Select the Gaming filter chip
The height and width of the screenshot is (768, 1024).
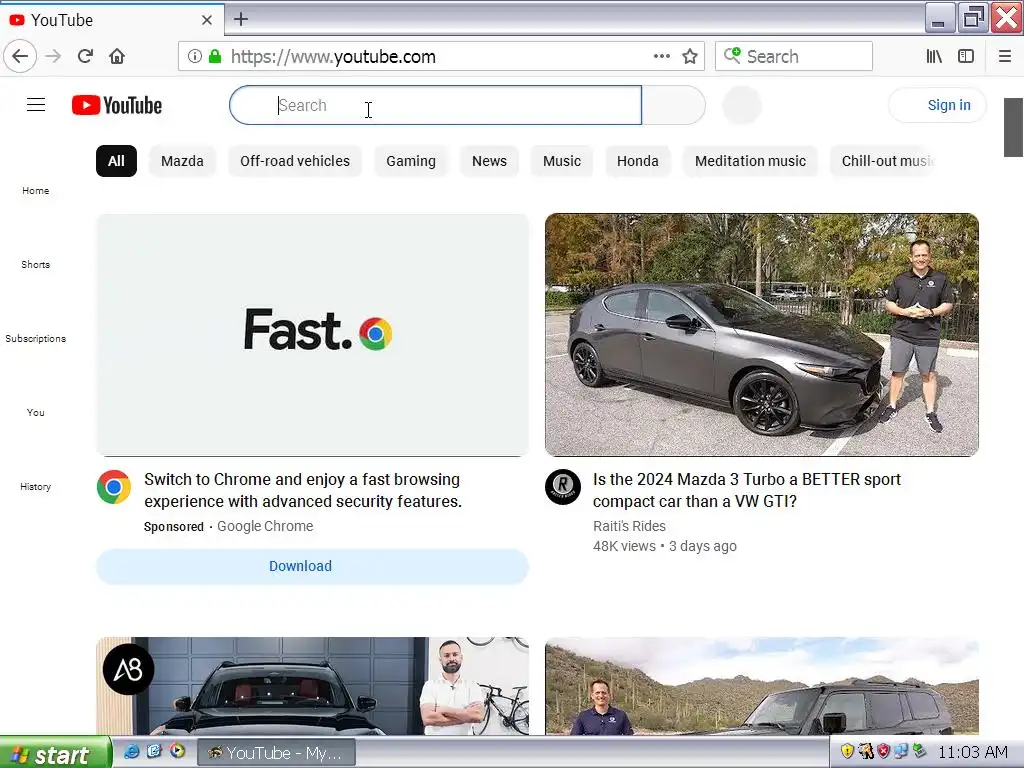(411, 161)
